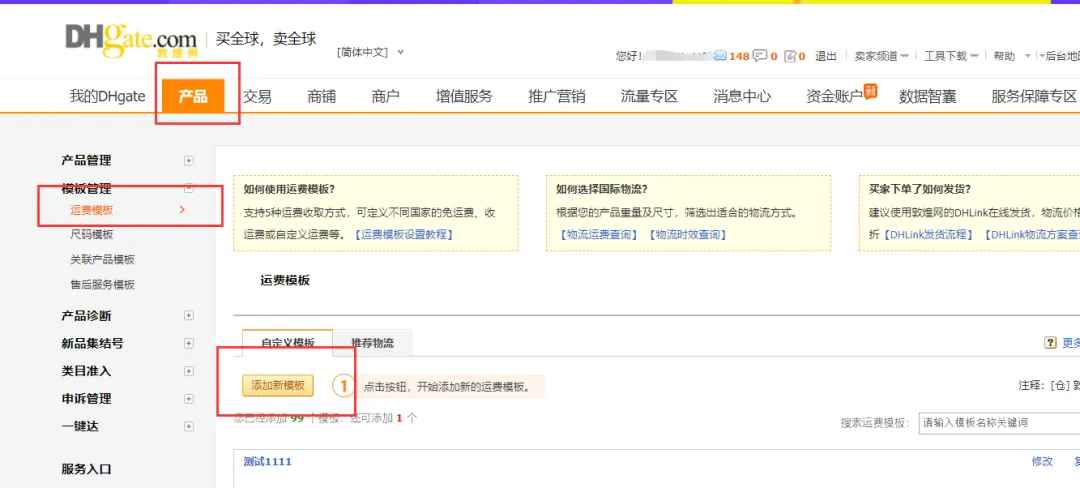Viewport: 1080px width, 488px height.
Task: Open the 简体中文 language dropdown
Action: tap(370, 52)
